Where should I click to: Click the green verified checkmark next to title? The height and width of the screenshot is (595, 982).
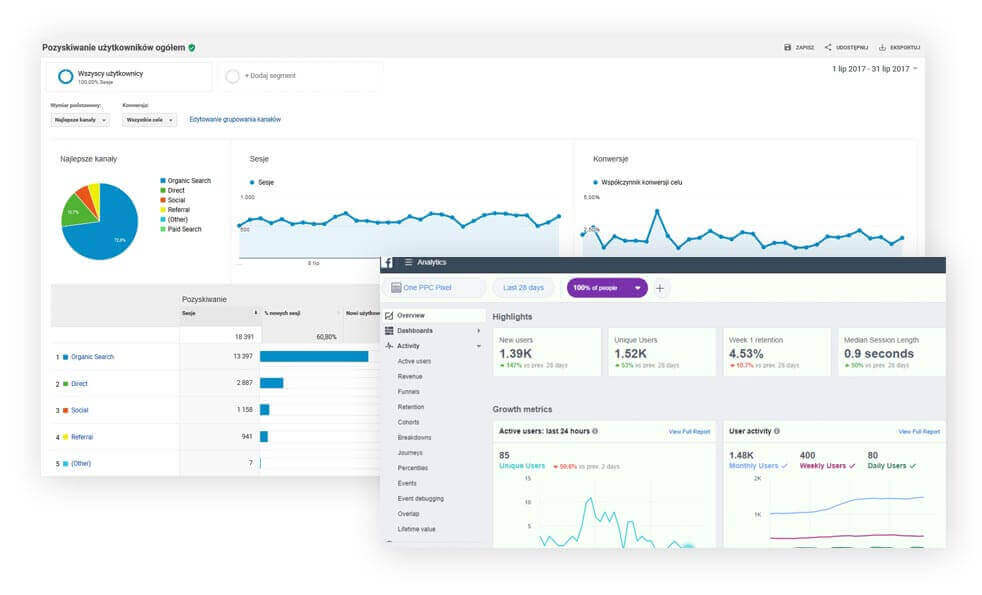(194, 46)
